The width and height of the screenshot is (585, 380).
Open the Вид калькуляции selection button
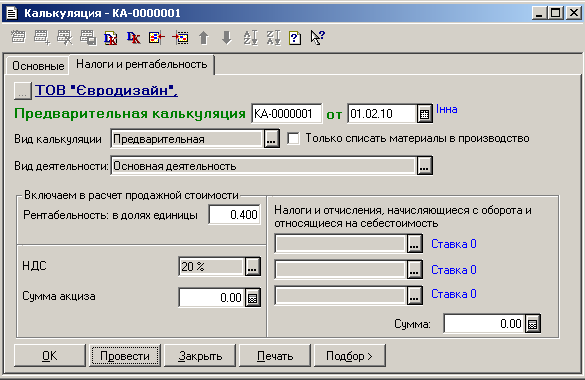click(x=272, y=139)
